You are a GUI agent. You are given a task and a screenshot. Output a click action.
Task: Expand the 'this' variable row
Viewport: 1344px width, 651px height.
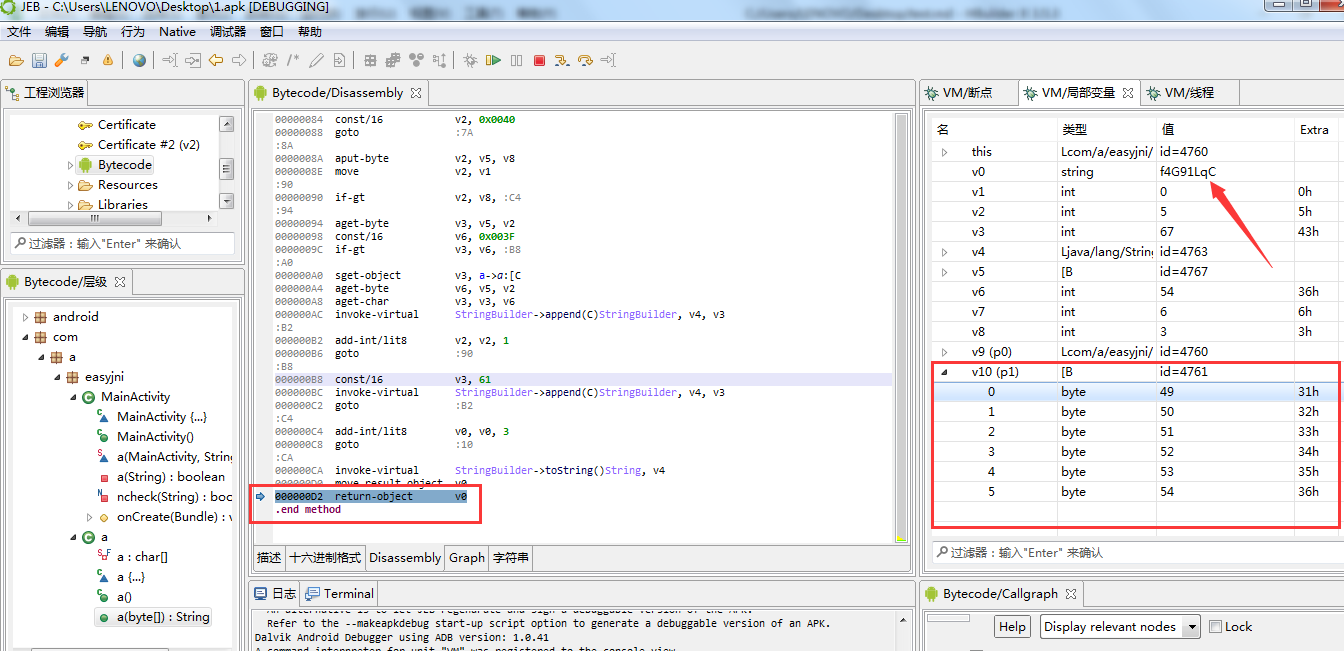pos(944,152)
